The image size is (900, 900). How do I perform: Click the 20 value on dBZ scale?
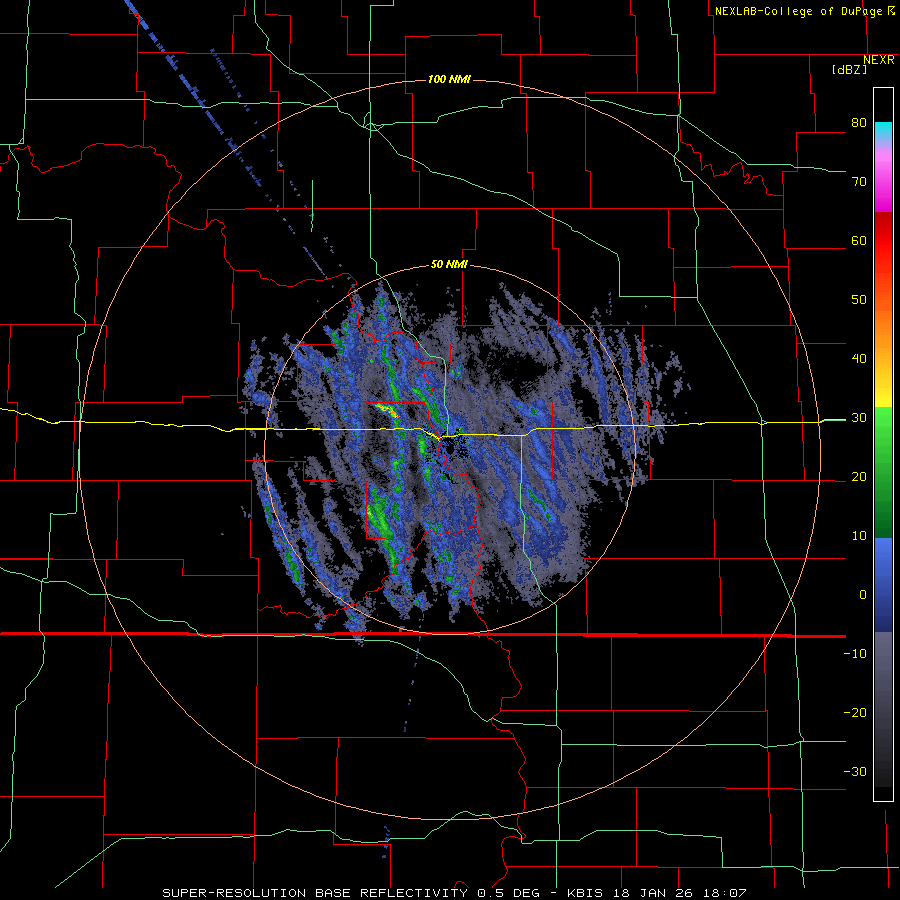859,477
